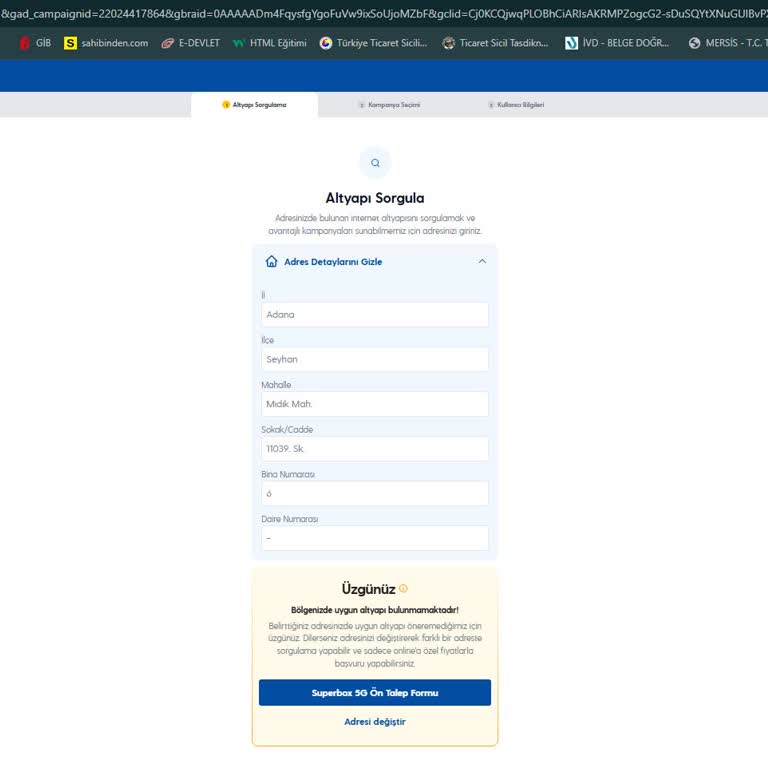Click the Superbox 5G Ön Talep Formu button
The image size is (768, 768).
pyautogui.click(x=375, y=693)
